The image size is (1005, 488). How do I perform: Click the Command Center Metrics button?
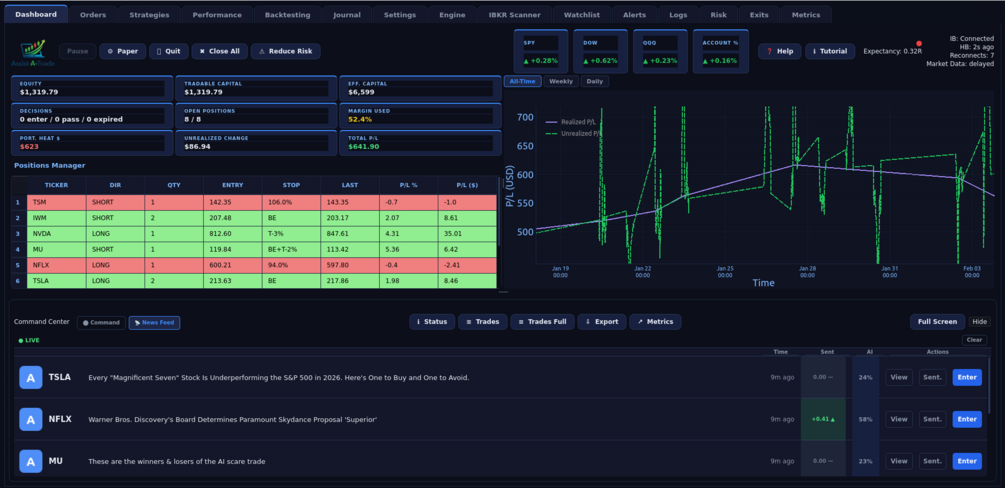655,322
